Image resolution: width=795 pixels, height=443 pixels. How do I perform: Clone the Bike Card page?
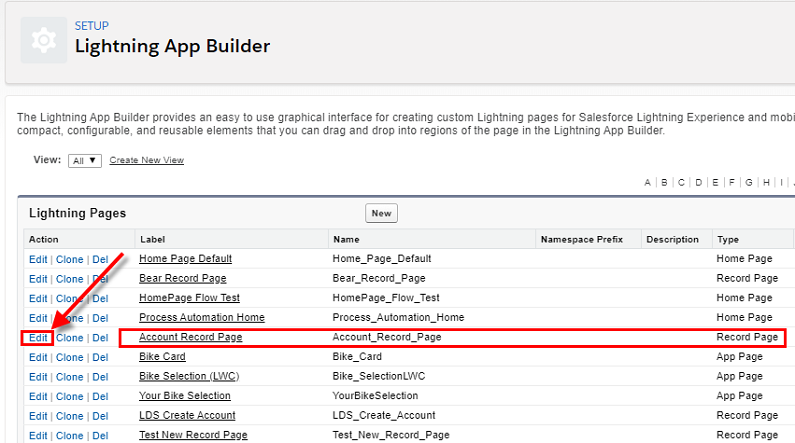coord(69,358)
